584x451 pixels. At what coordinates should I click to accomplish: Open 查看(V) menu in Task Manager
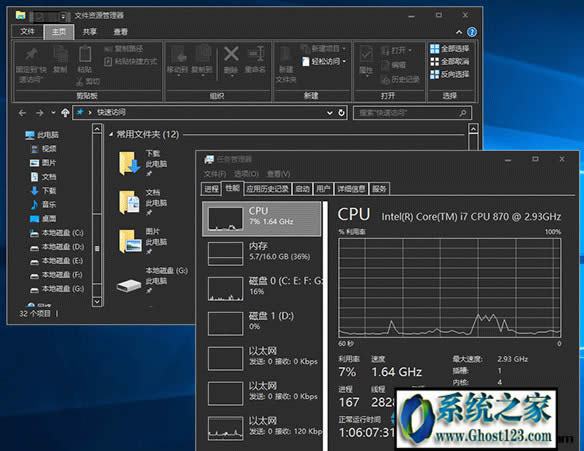tap(278, 174)
